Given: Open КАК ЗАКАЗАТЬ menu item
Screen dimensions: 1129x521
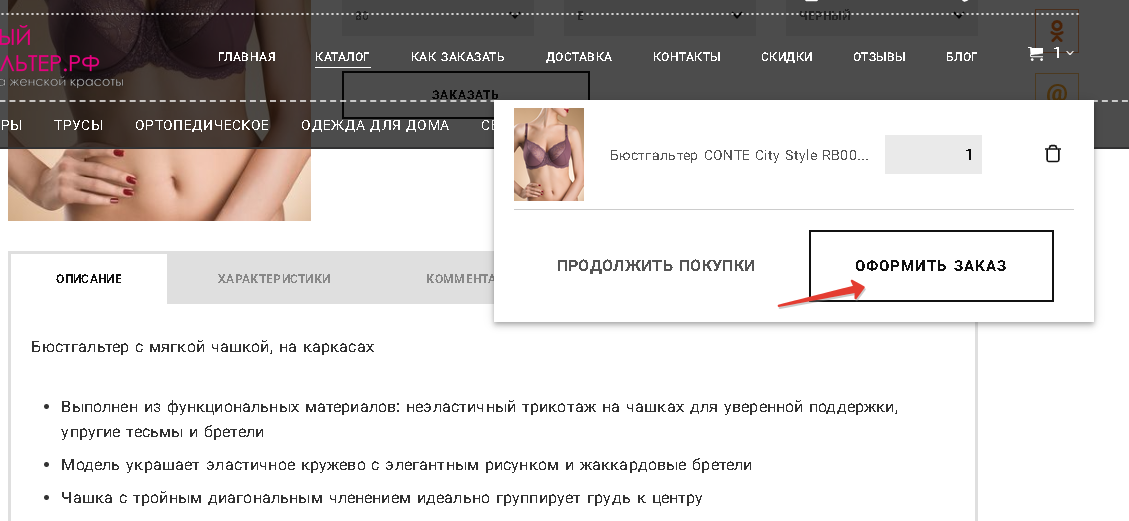Looking at the screenshot, I should pyautogui.click(x=457, y=57).
